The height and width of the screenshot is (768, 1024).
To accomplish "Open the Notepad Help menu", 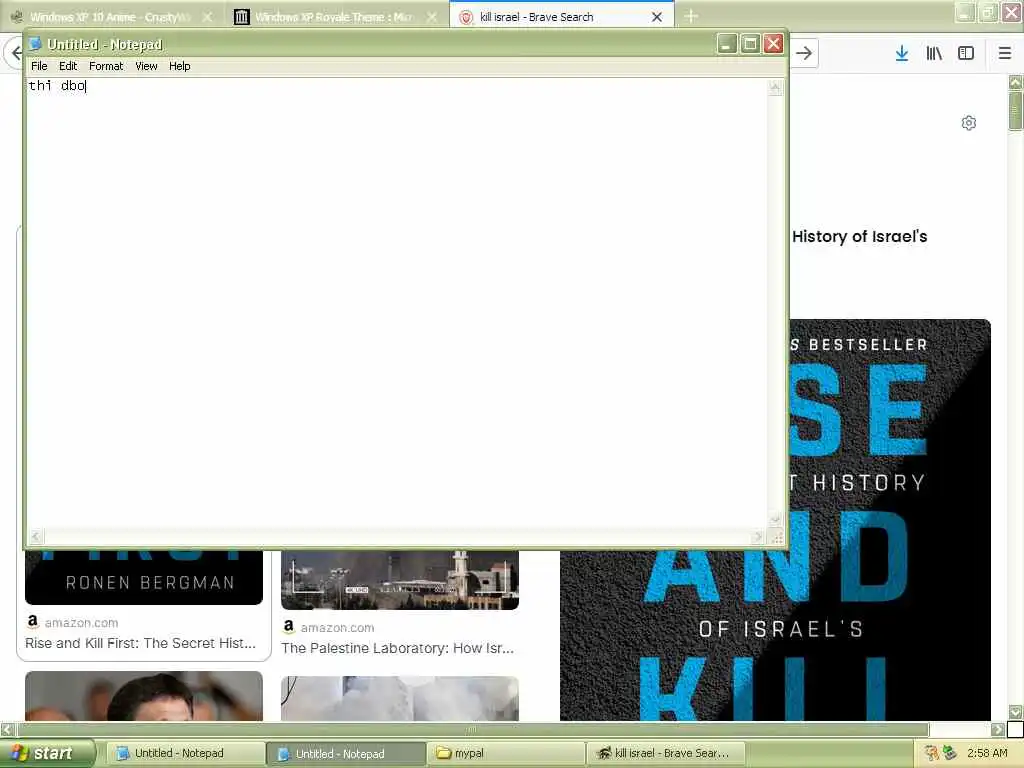I will 180,66.
